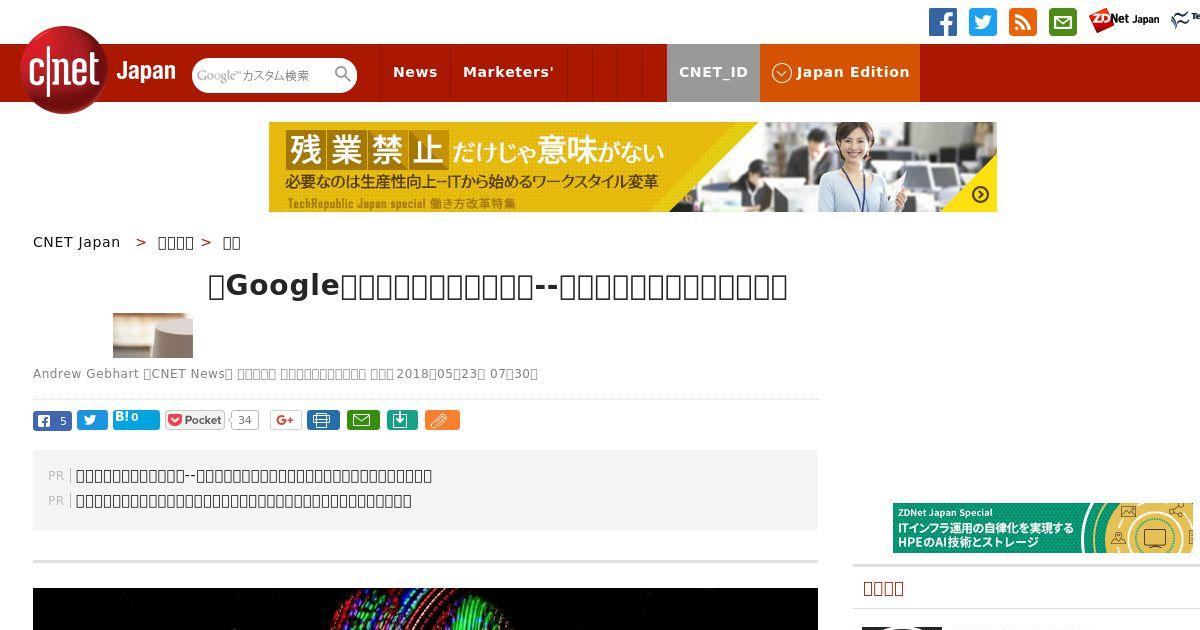Viewport: 1200px width, 630px height.
Task: Open the small article thumbnail under headline
Action: 153,335
